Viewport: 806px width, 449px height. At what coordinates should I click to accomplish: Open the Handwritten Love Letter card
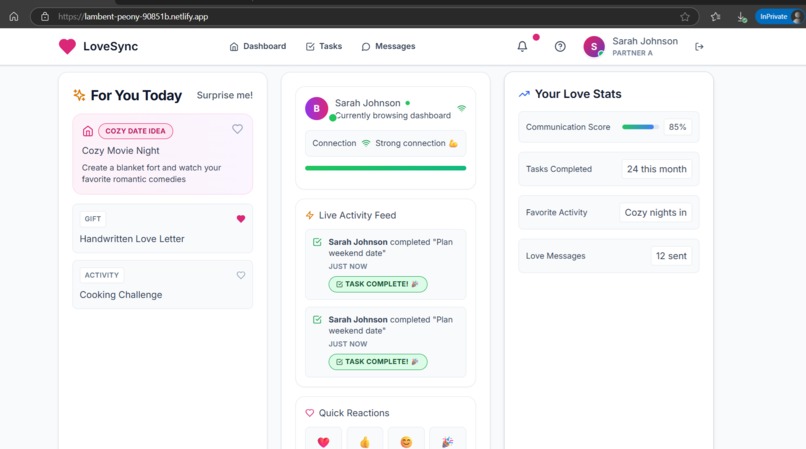tap(162, 228)
